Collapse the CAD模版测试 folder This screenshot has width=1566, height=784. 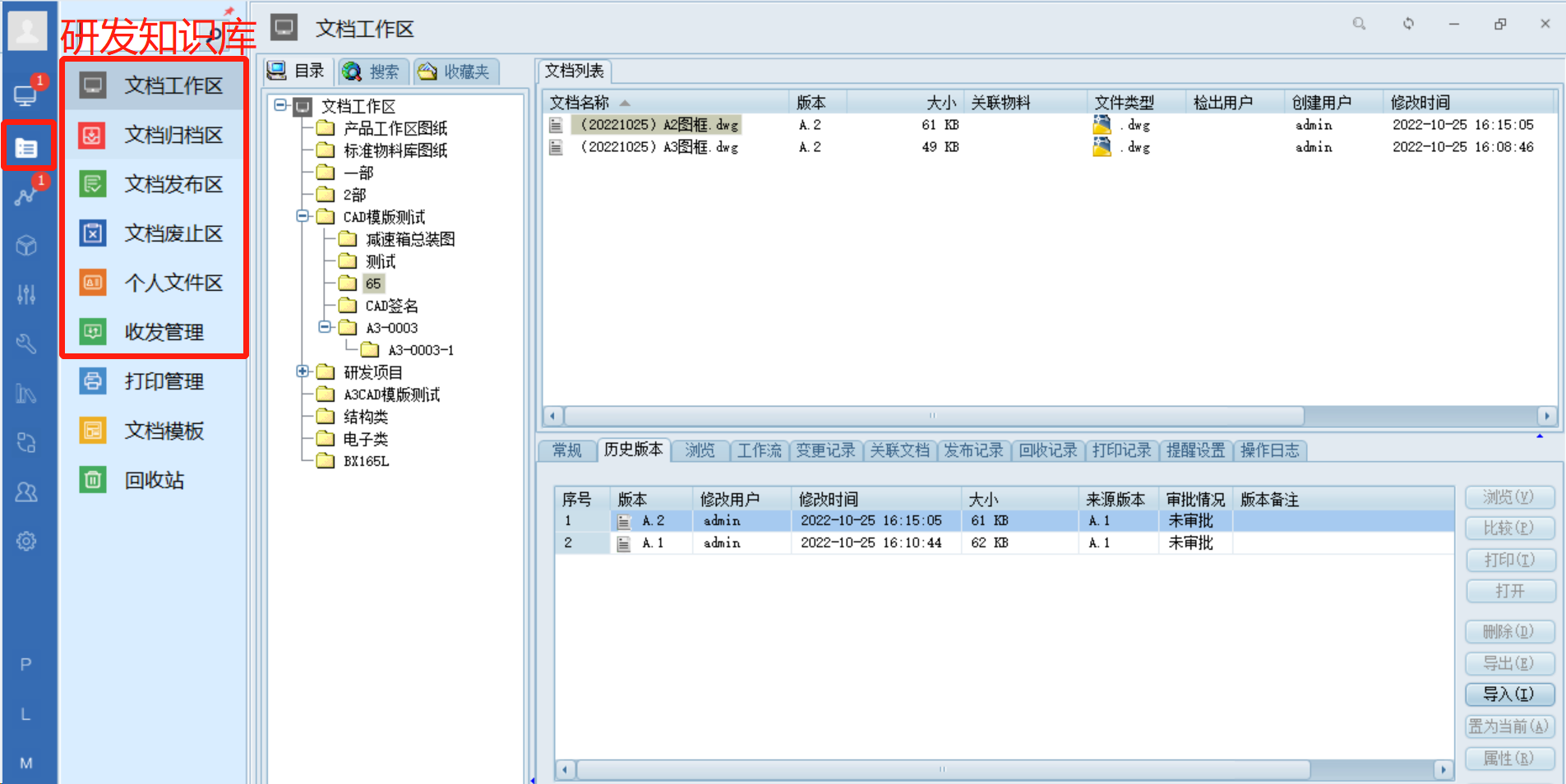pyautogui.click(x=303, y=216)
